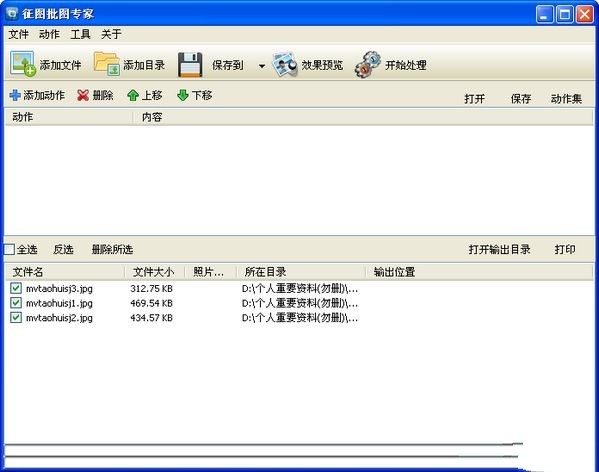This screenshot has width=599, height=472.
Task: Click the blue plus 添加动作 icon
Action: (x=15, y=95)
